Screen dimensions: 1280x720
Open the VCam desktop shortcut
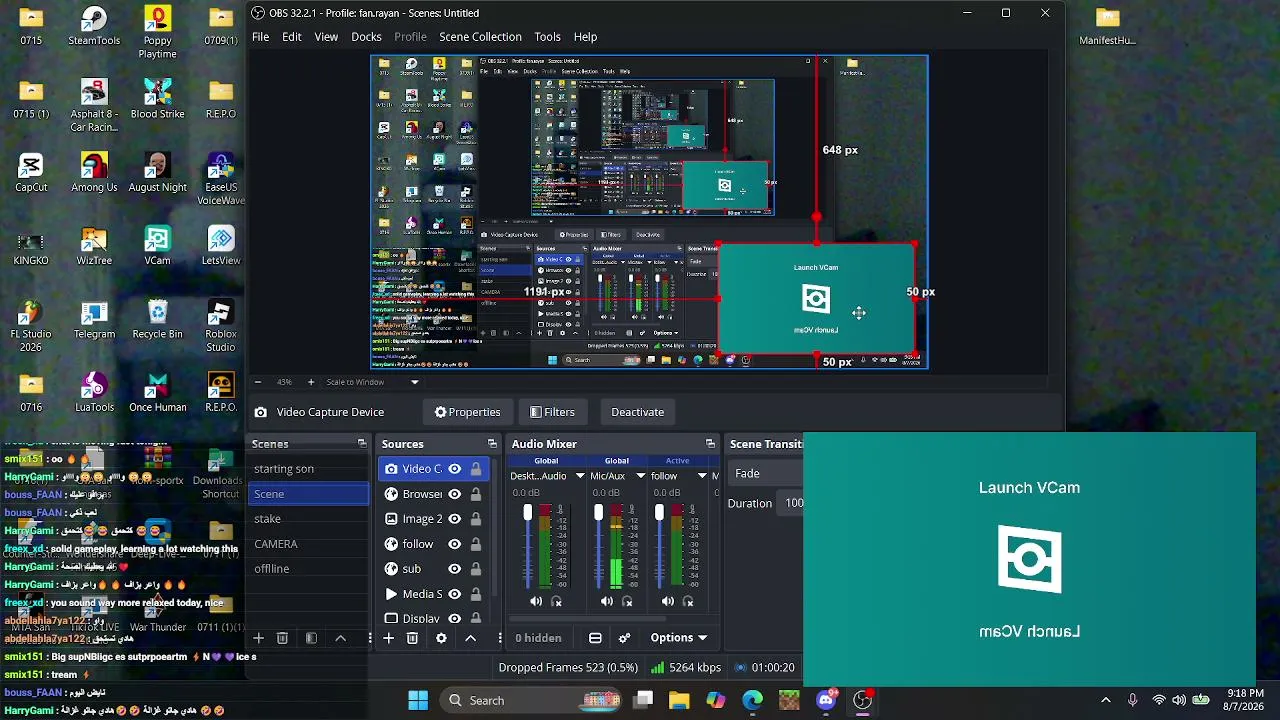click(157, 246)
